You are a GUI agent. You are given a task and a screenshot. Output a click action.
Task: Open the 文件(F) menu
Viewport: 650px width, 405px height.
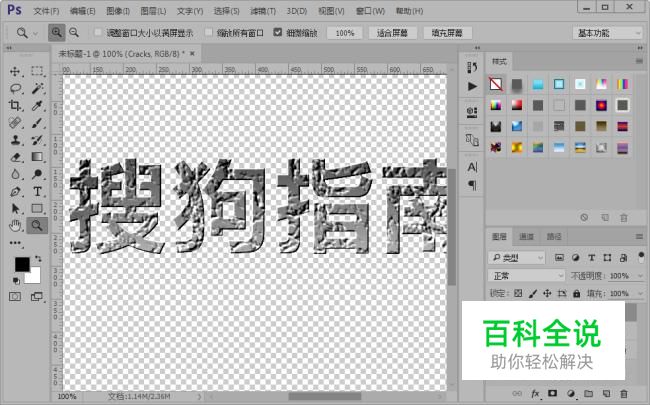click(x=46, y=11)
